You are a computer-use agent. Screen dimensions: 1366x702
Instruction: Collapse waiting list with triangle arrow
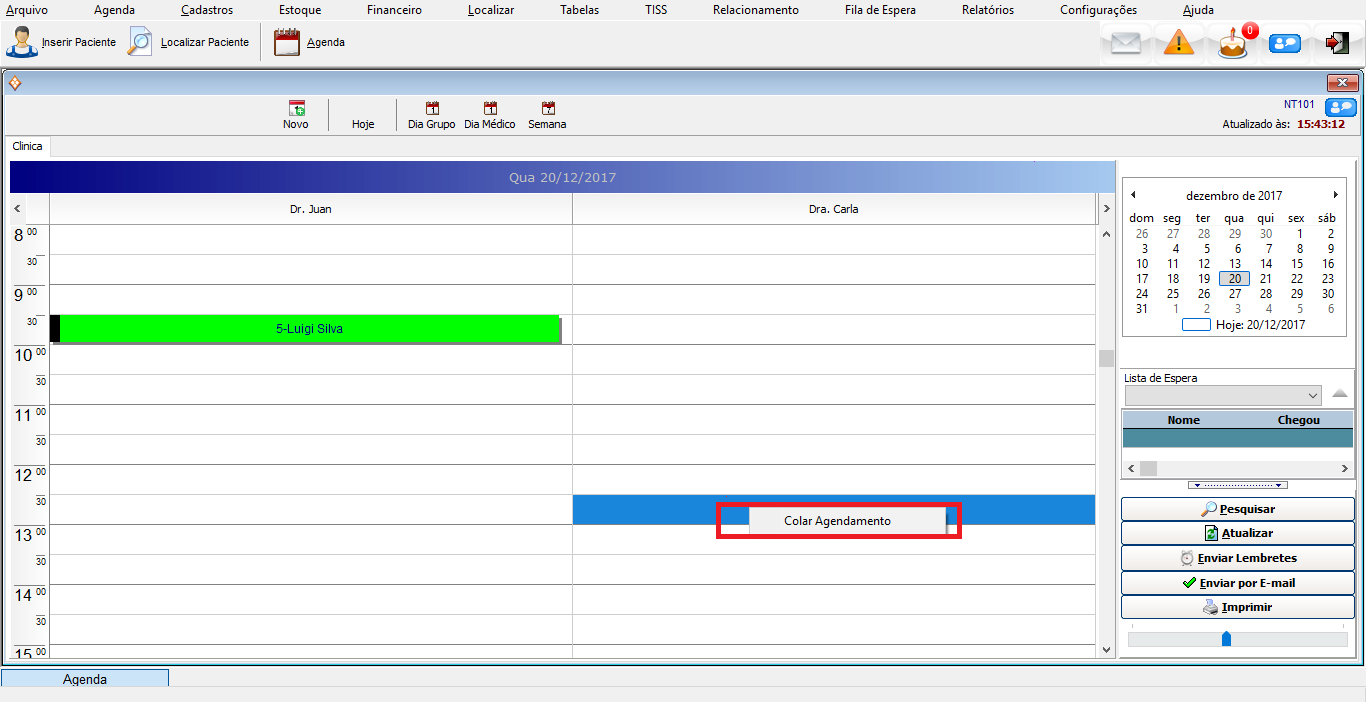pyautogui.click(x=1340, y=393)
